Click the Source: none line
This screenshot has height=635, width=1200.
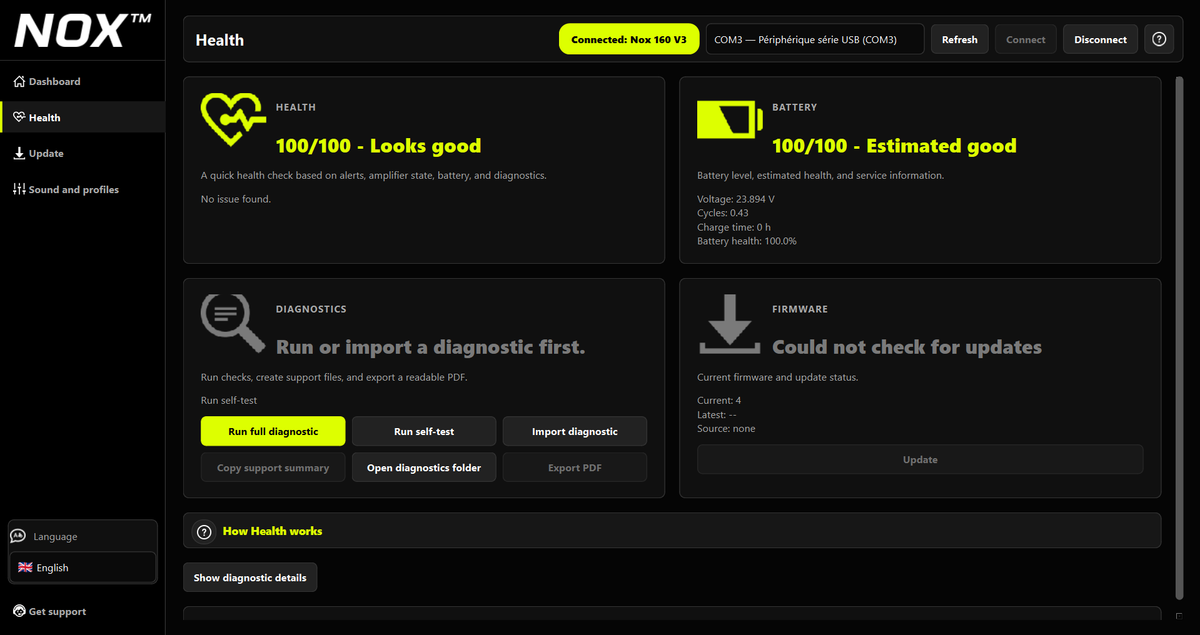(726, 428)
